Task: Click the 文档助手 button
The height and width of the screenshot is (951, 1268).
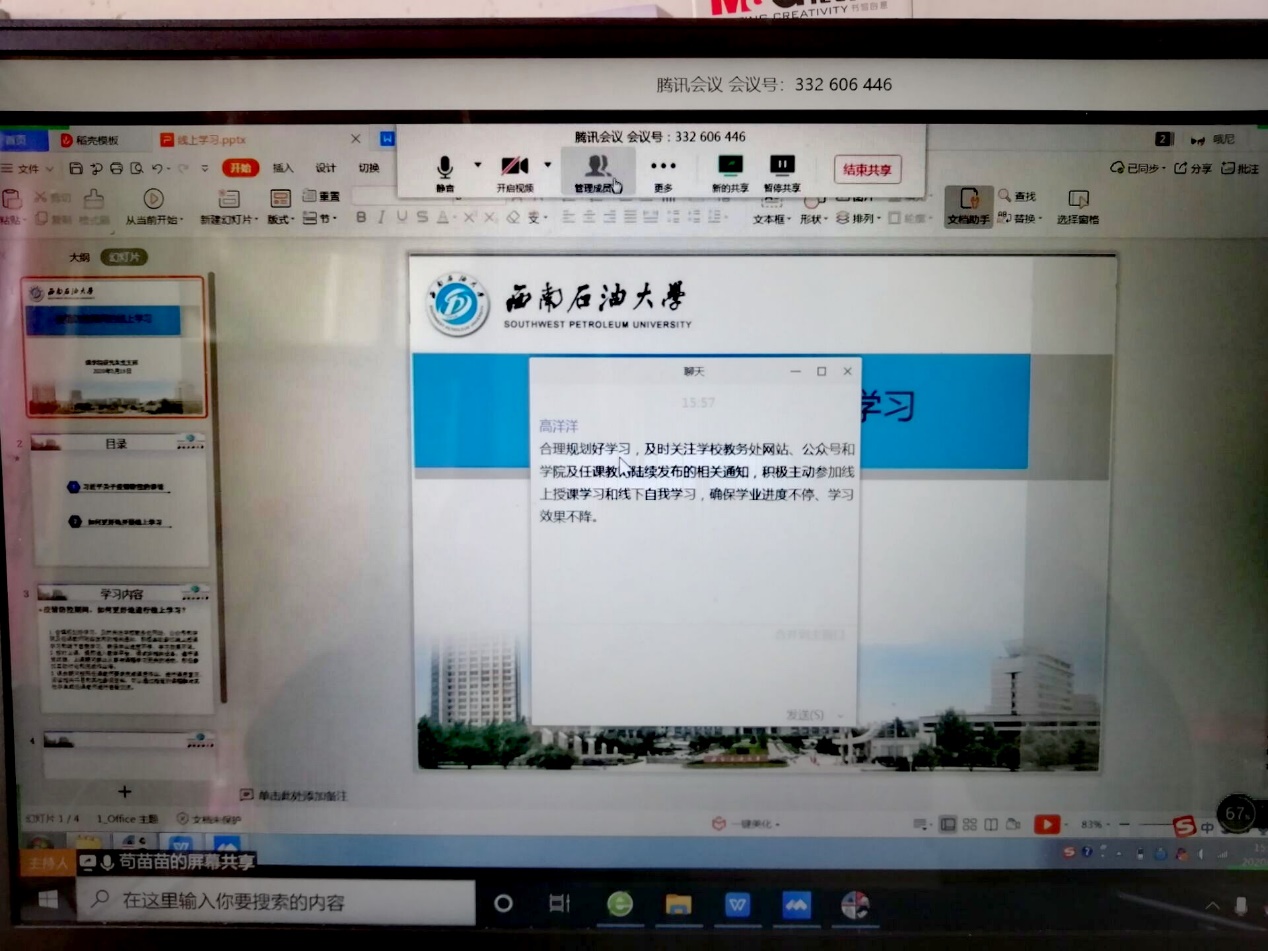Action: click(968, 207)
